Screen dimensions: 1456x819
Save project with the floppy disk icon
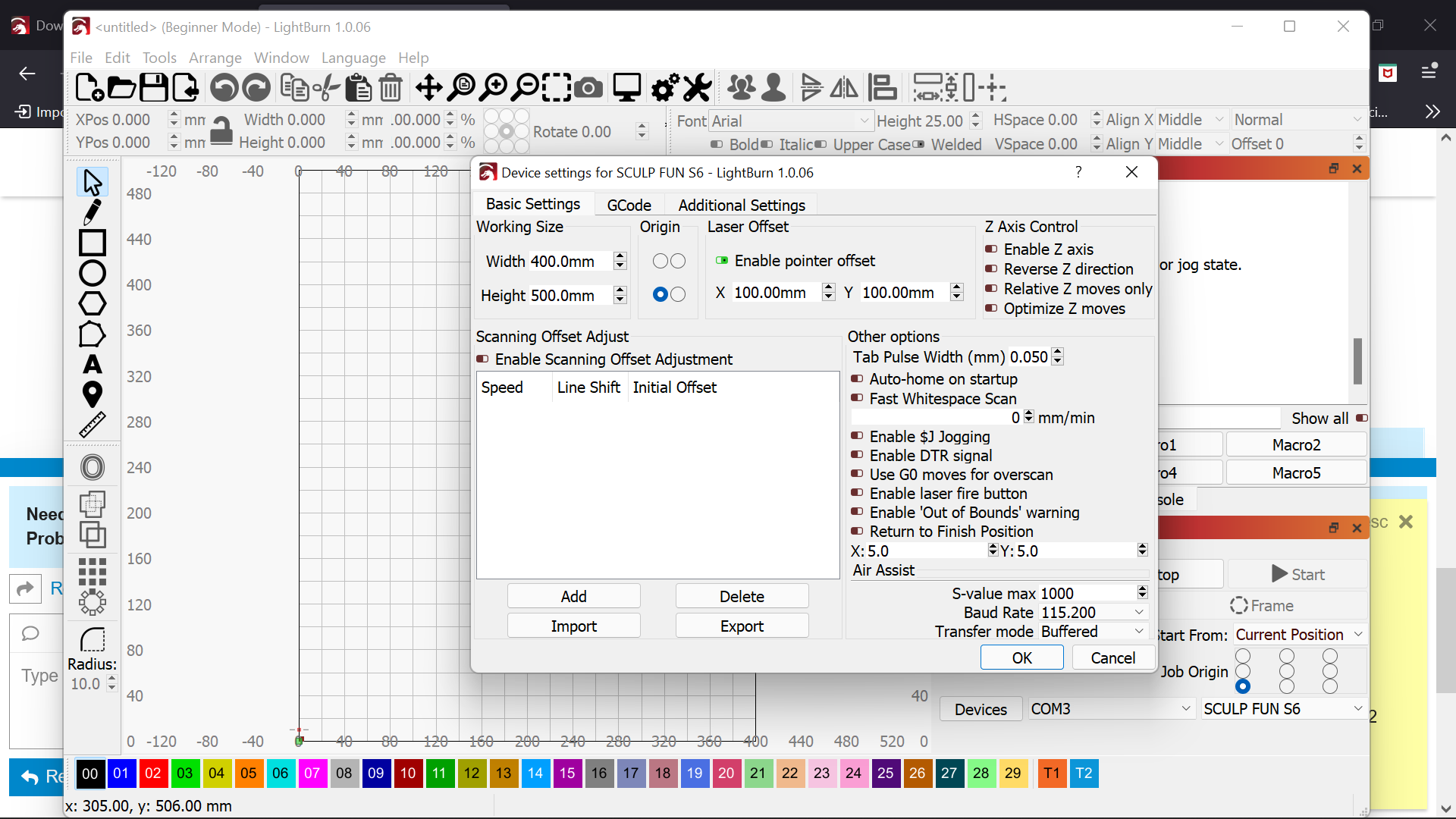[x=153, y=88]
